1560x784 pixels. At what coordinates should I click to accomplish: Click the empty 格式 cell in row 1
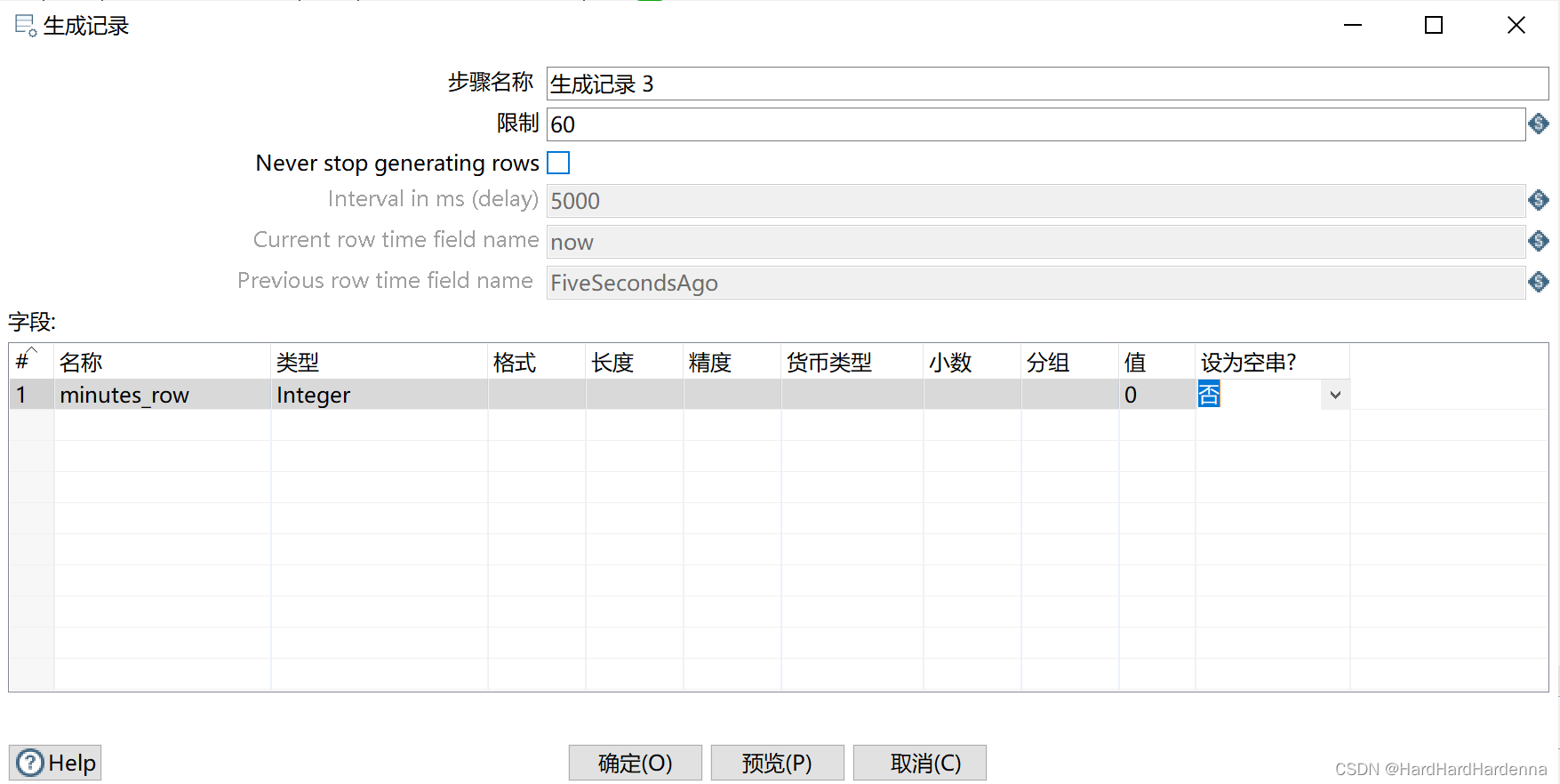point(537,395)
